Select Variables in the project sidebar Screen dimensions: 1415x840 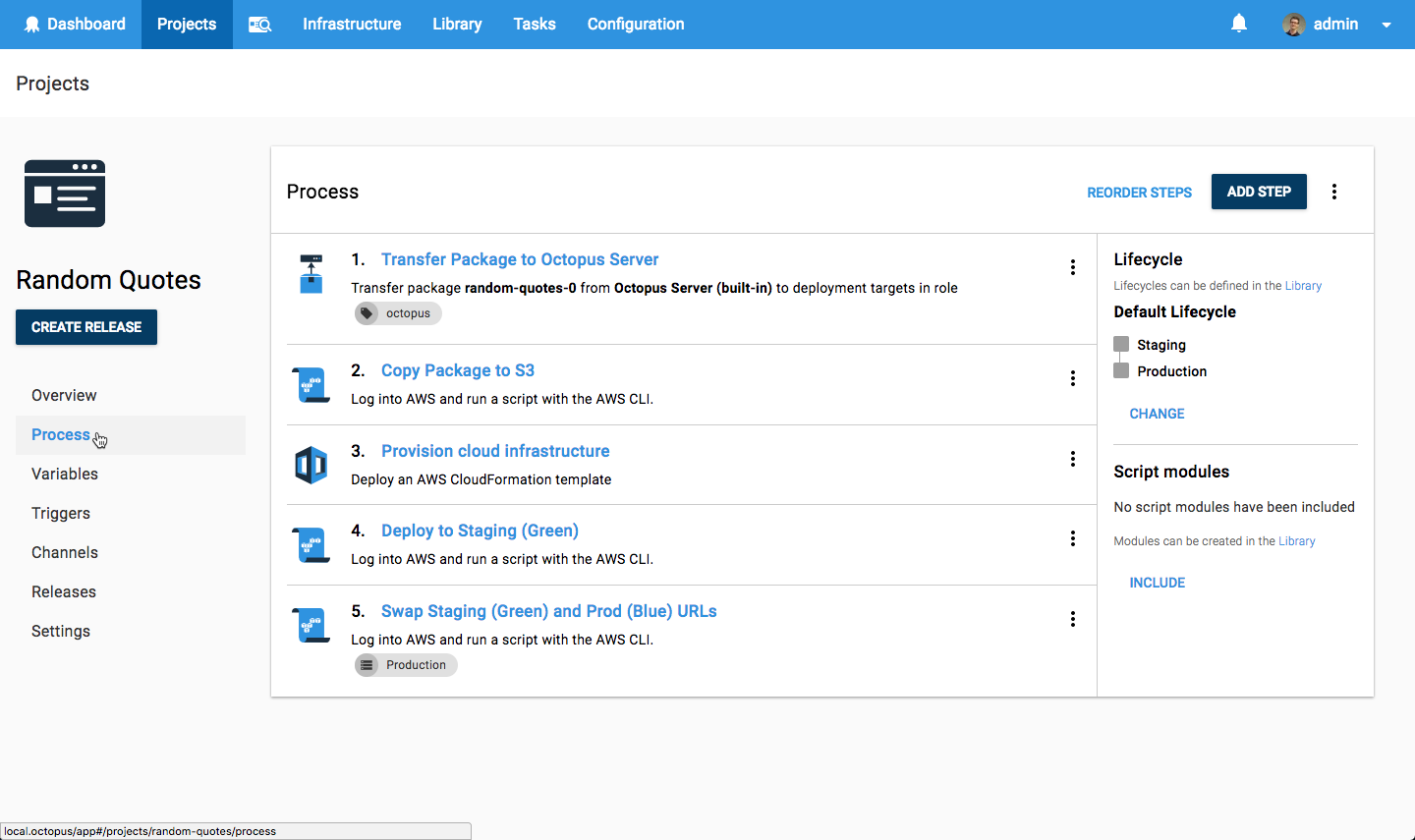click(x=65, y=474)
